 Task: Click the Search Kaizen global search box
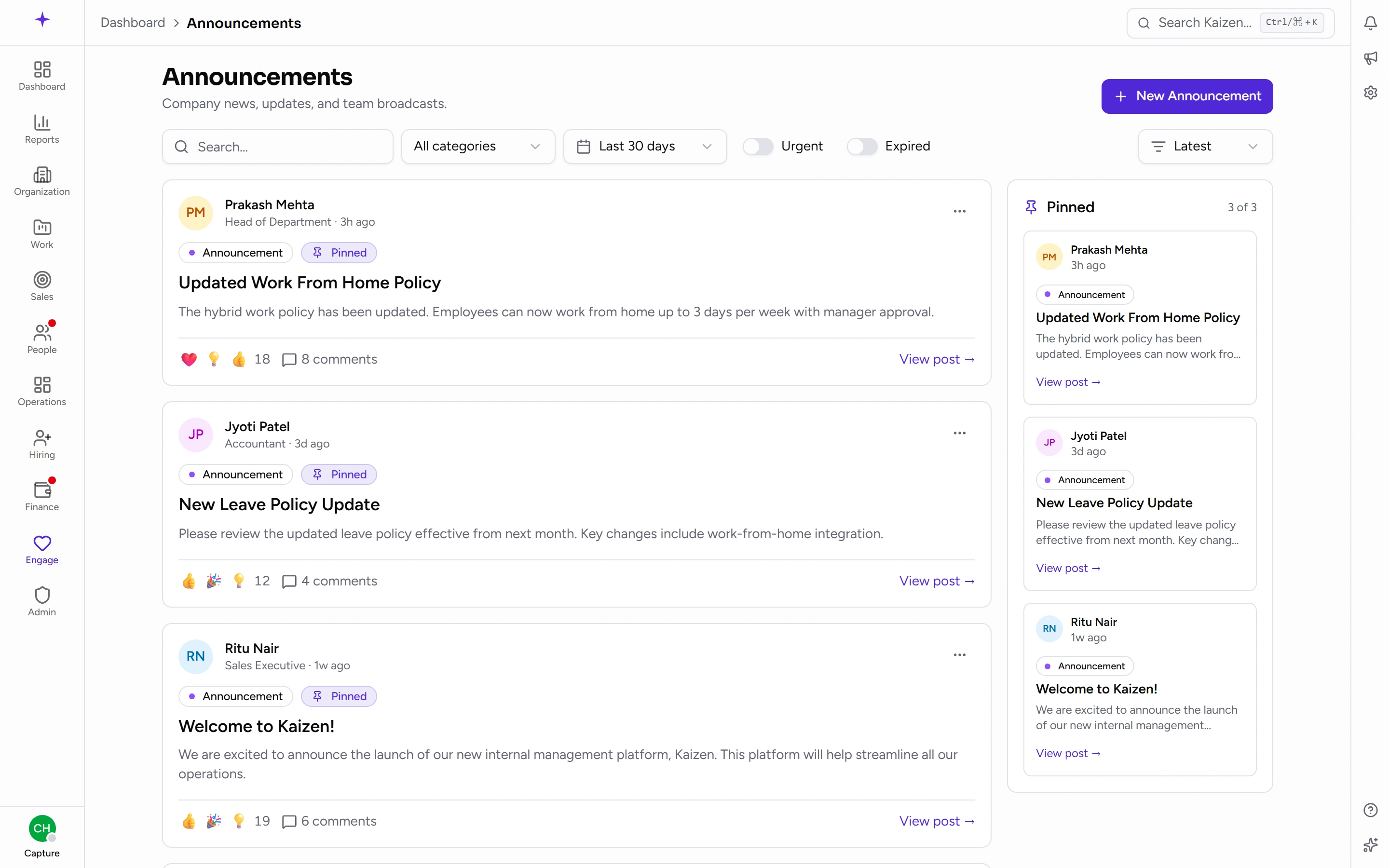tap(1230, 23)
